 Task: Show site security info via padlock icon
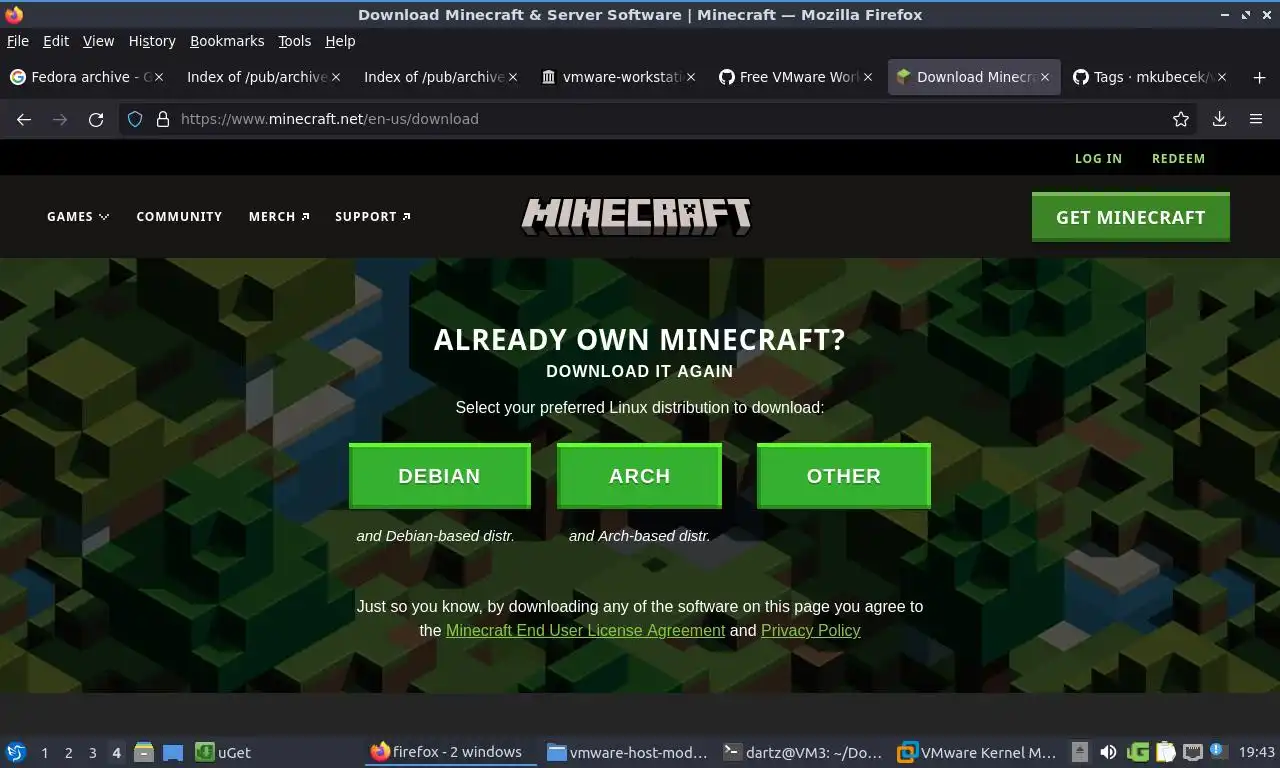click(x=162, y=119)
